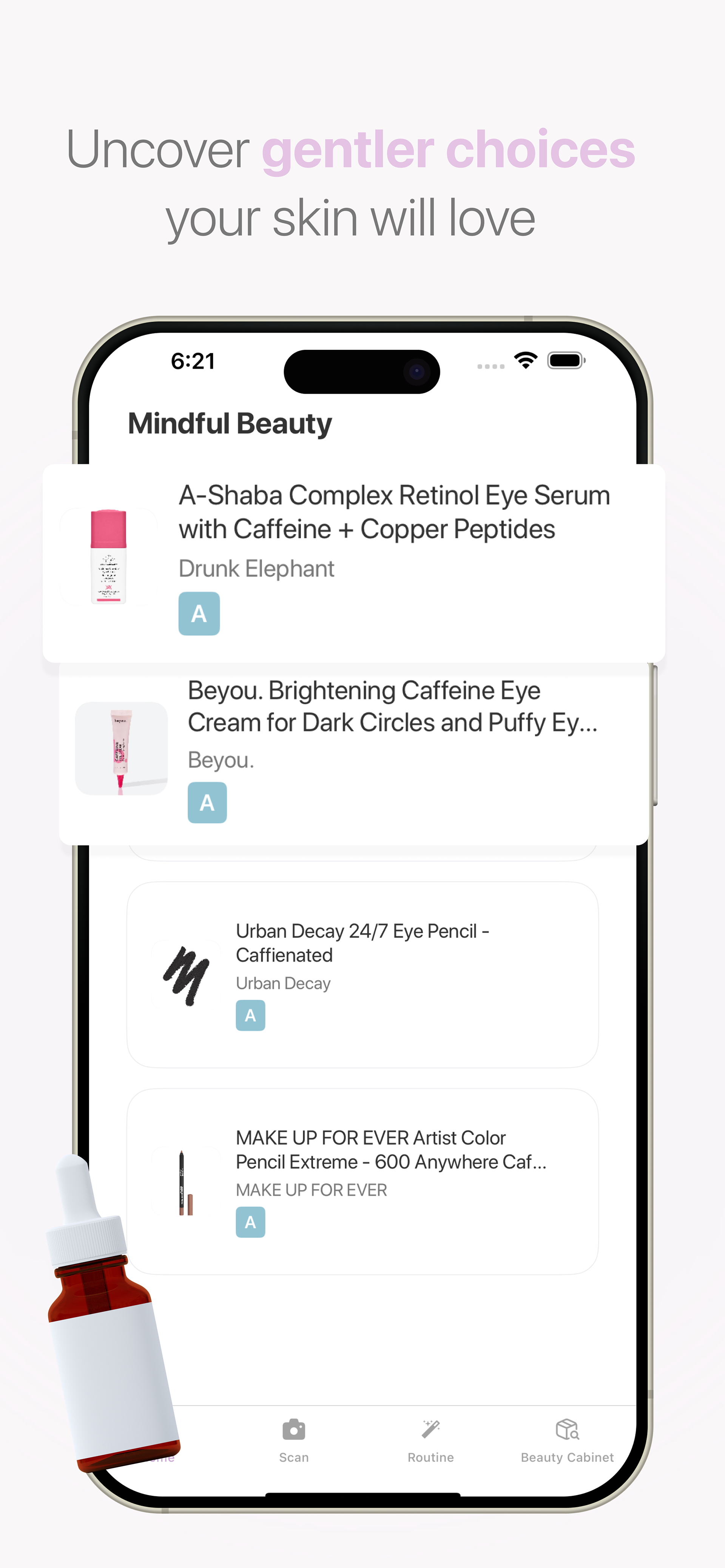Tap the A rating badge under Urban Decay
The image size is (725, 1568).
[x=250, y=1015]
